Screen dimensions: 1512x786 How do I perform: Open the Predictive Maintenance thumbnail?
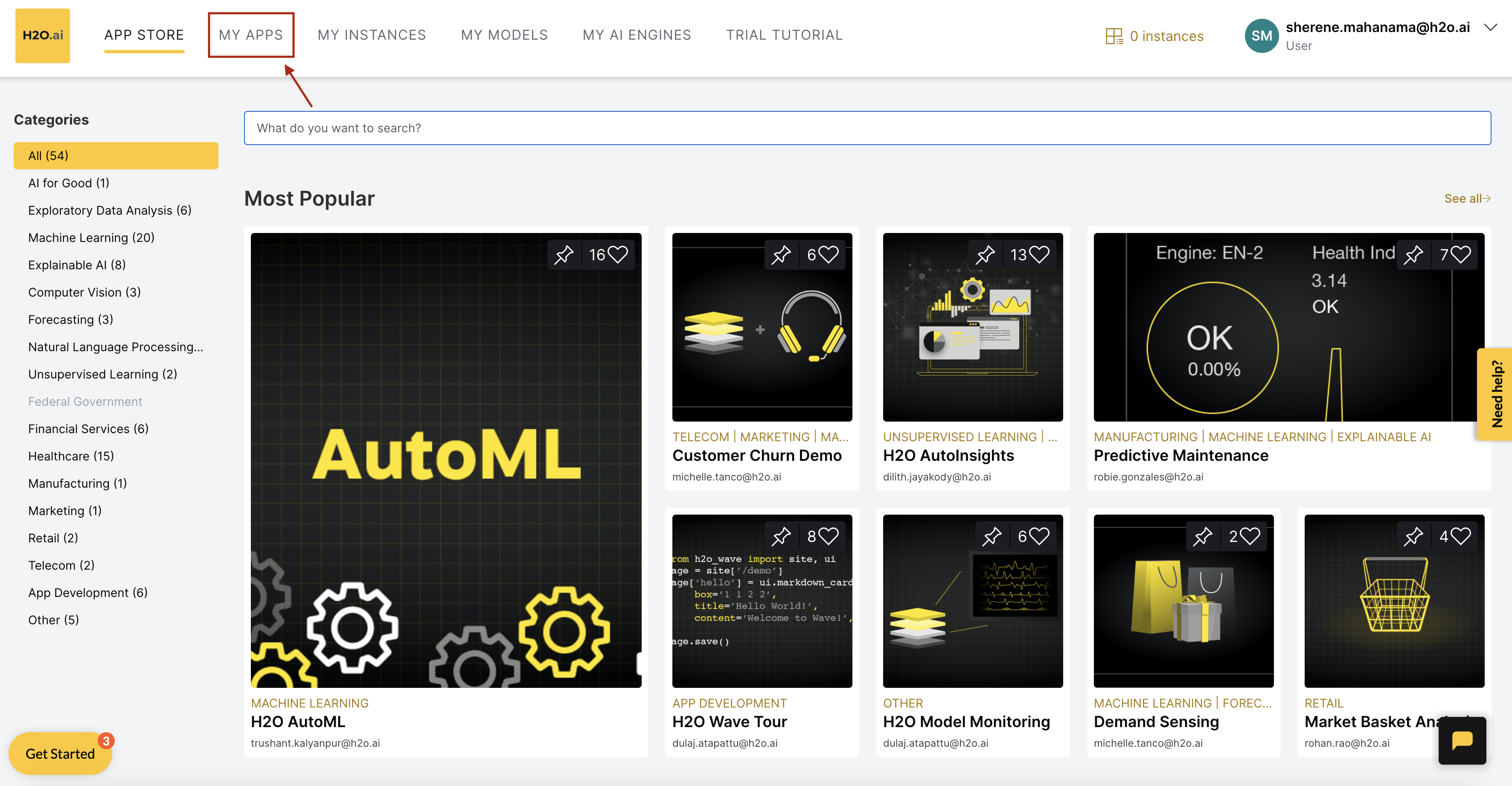(x=1289, y=327)
